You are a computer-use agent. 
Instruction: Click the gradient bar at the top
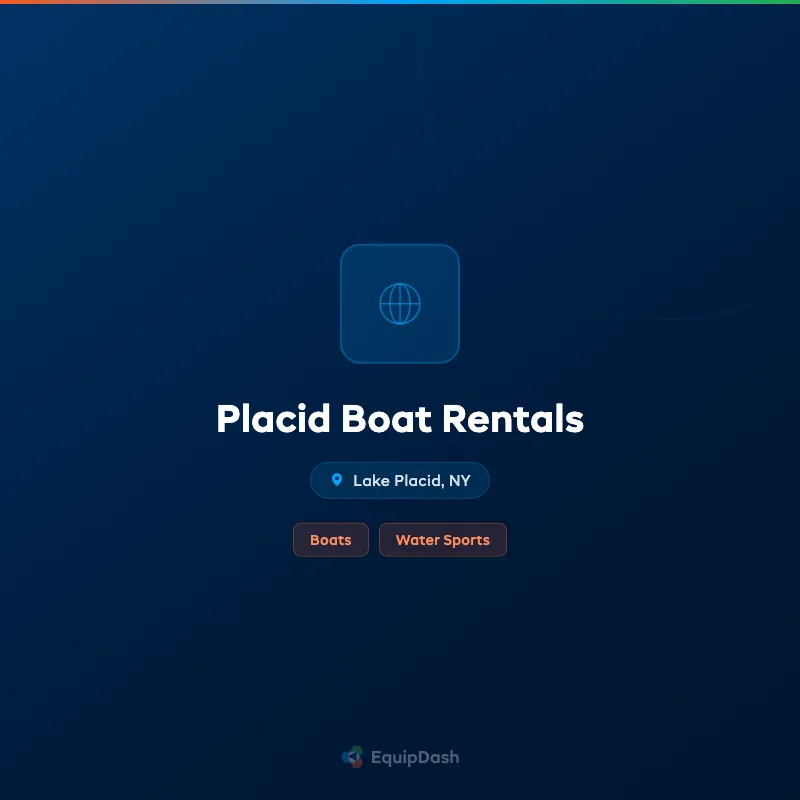(x=400, y=3)
